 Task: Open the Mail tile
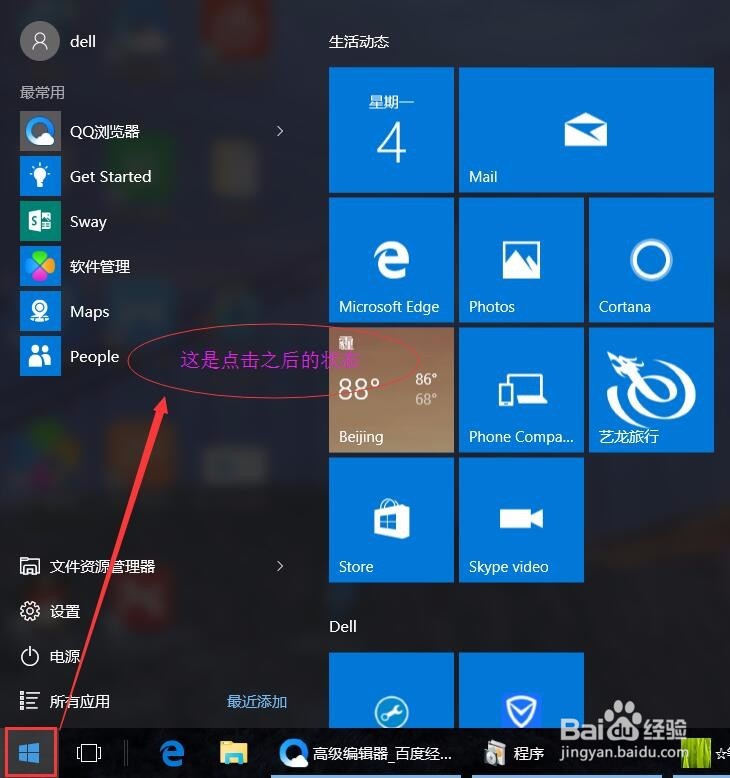tap(587, 130)
